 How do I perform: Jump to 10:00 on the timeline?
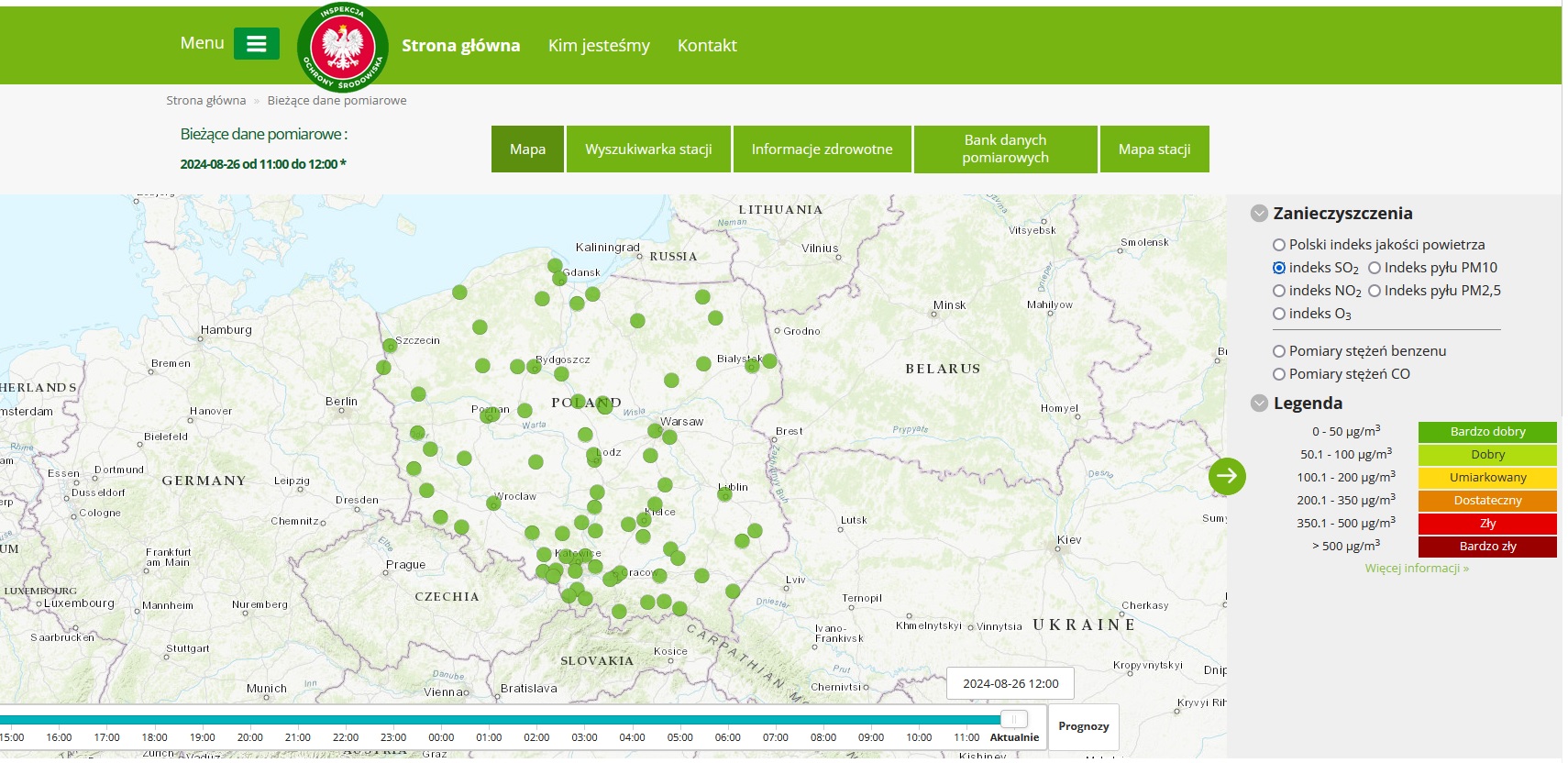coord(919,737)
